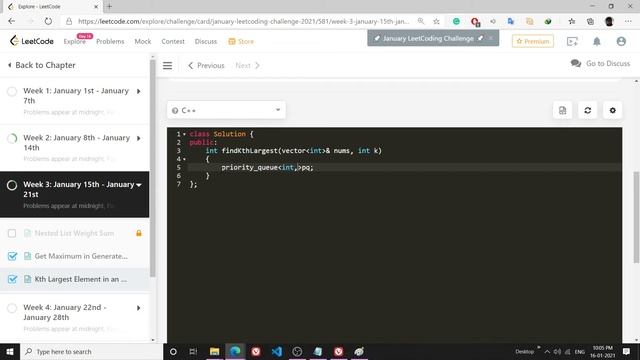The height and width of the screenshot is (360, 640).
Task: Open the Problems menu item
Action: 110,41
